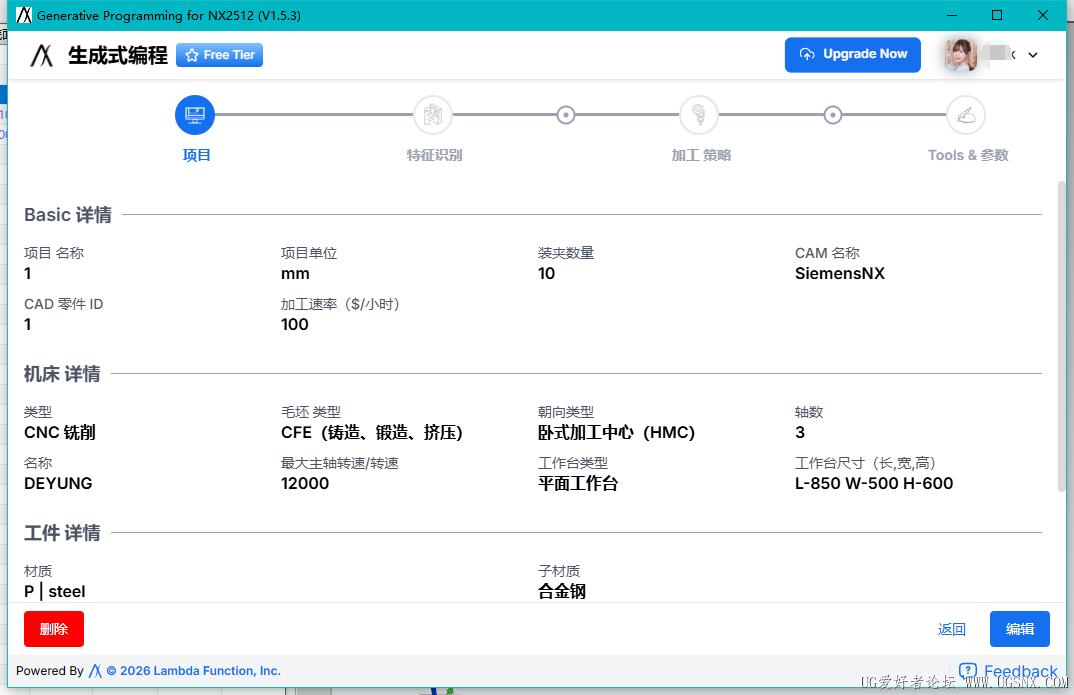This screenshot has height=695, width=1074.
Task: Click the 12000 spindle speed value
Action: (305, 483)
